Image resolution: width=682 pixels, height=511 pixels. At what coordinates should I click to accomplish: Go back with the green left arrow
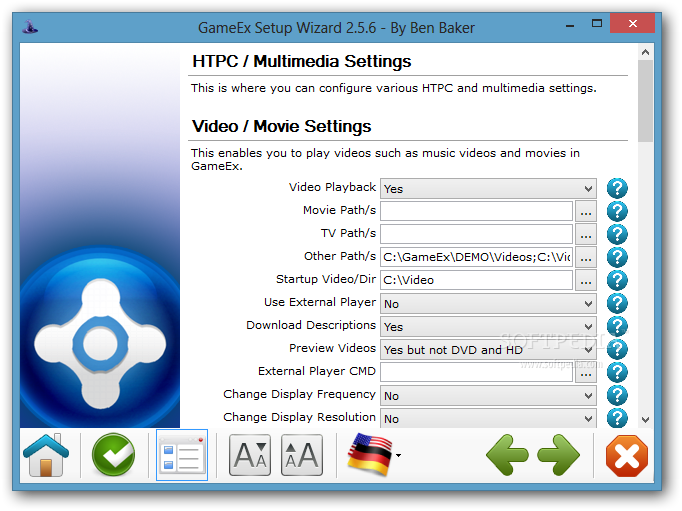[507, 455]
